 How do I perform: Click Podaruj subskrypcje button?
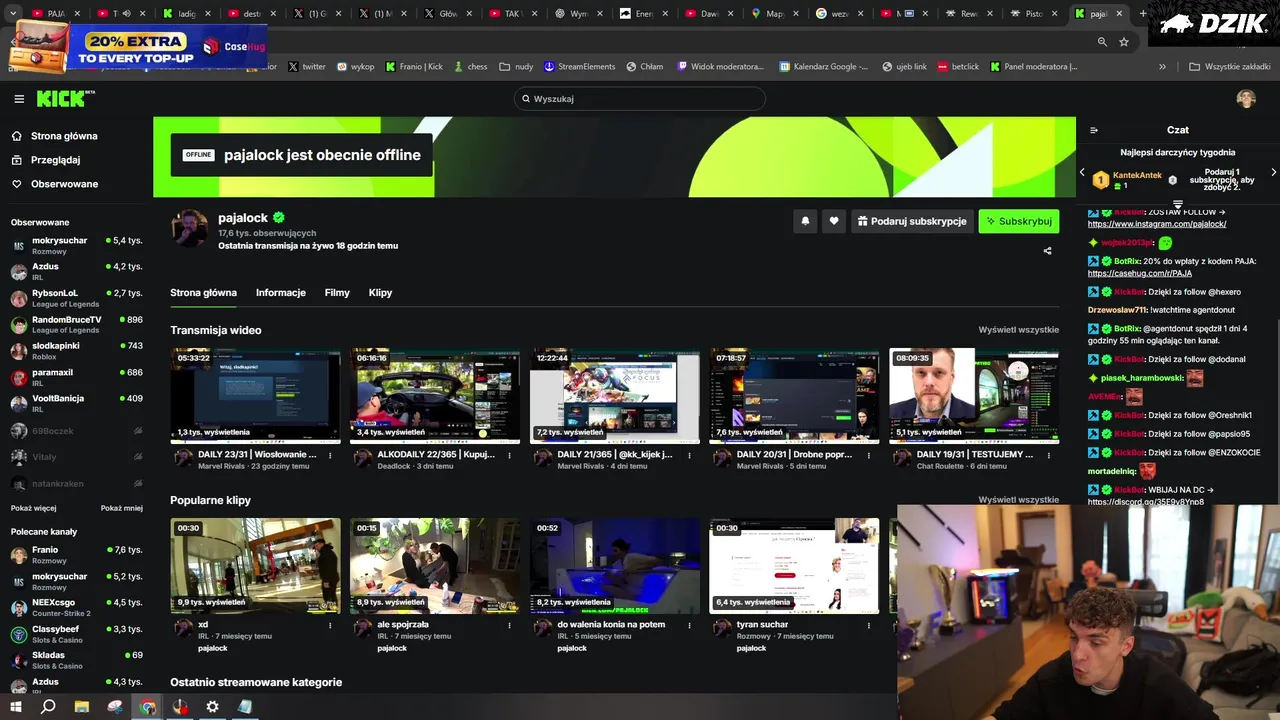911,221
